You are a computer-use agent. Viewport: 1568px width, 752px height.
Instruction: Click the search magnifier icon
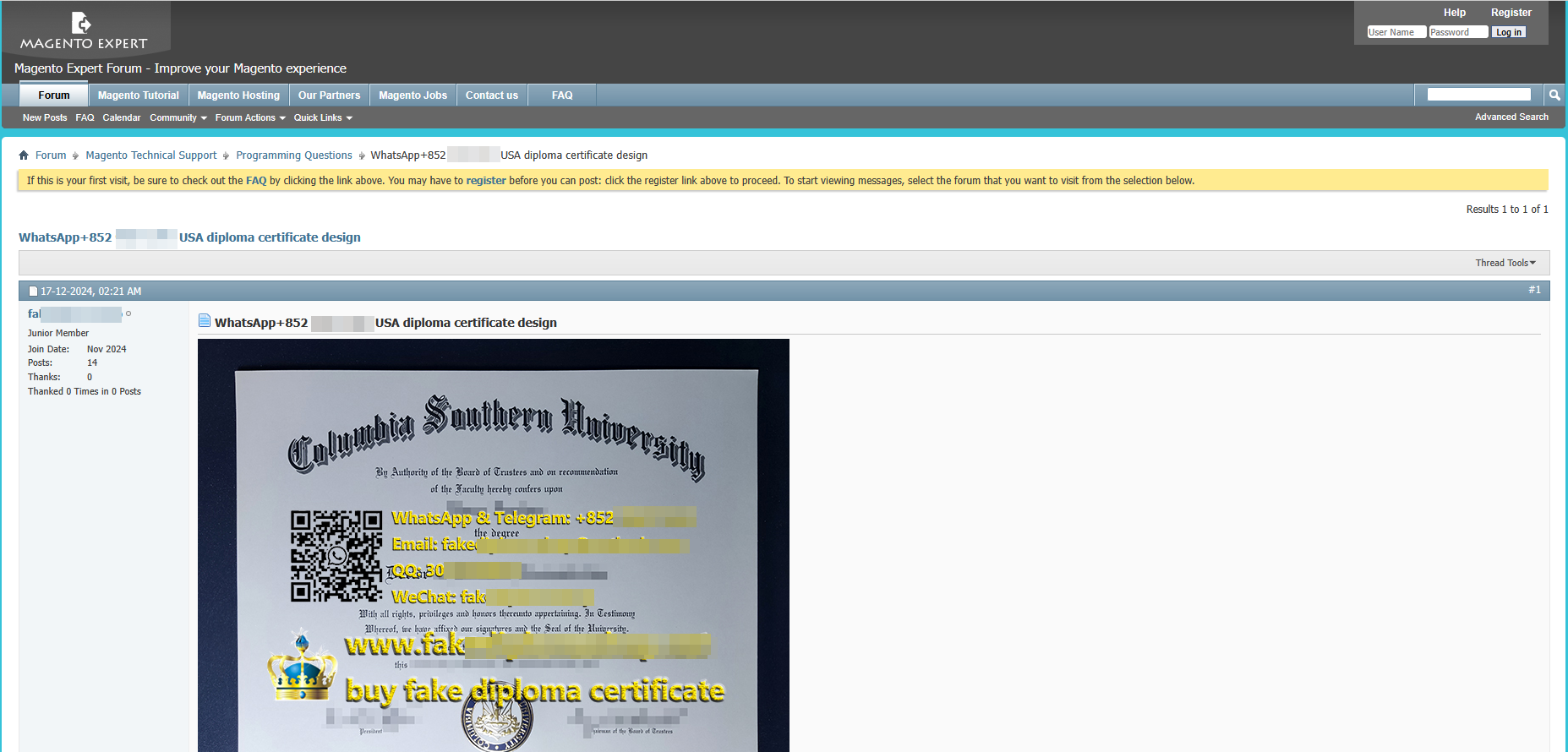point(1554,95)
